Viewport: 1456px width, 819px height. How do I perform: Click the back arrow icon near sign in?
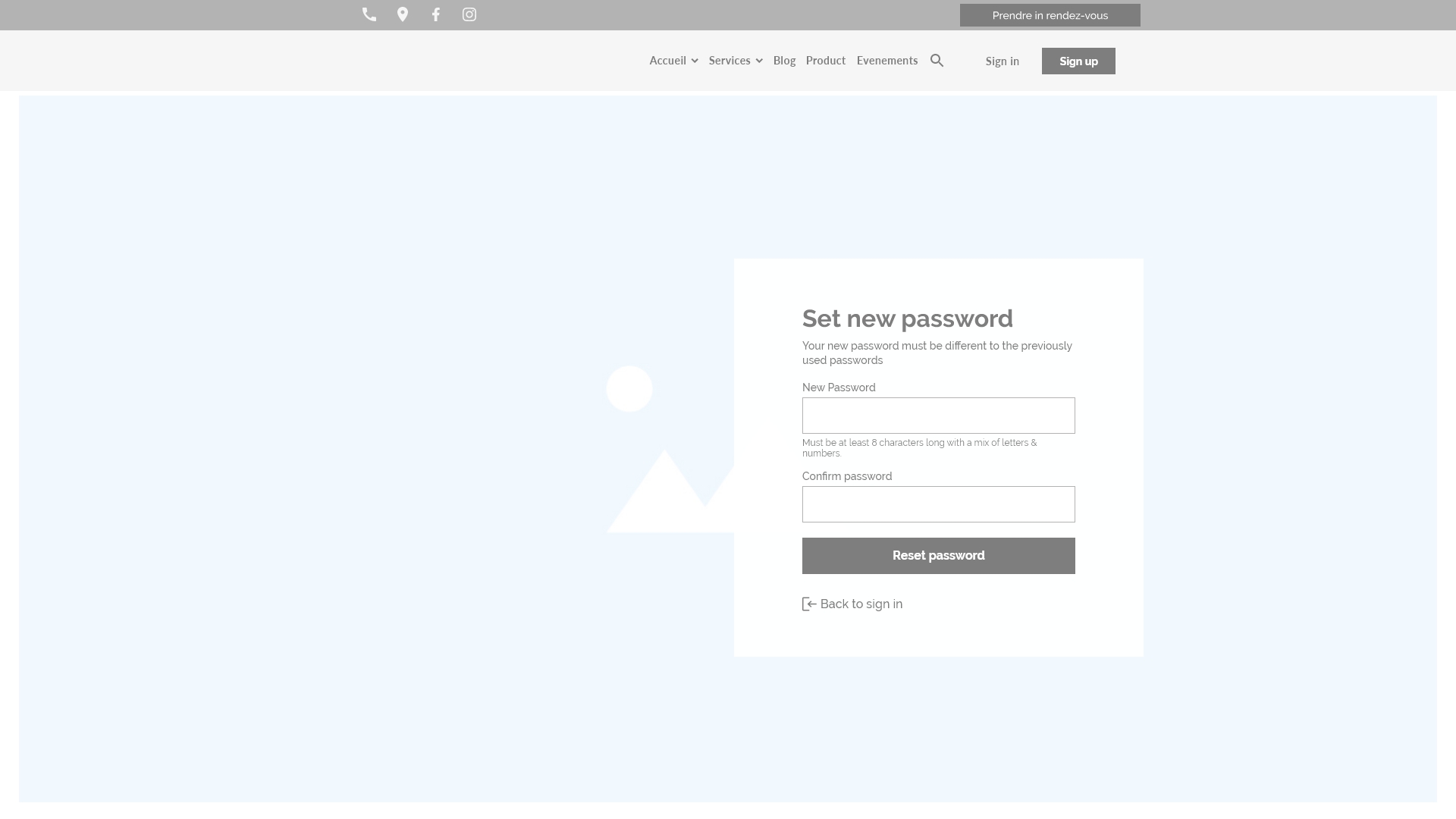(808, 604)
